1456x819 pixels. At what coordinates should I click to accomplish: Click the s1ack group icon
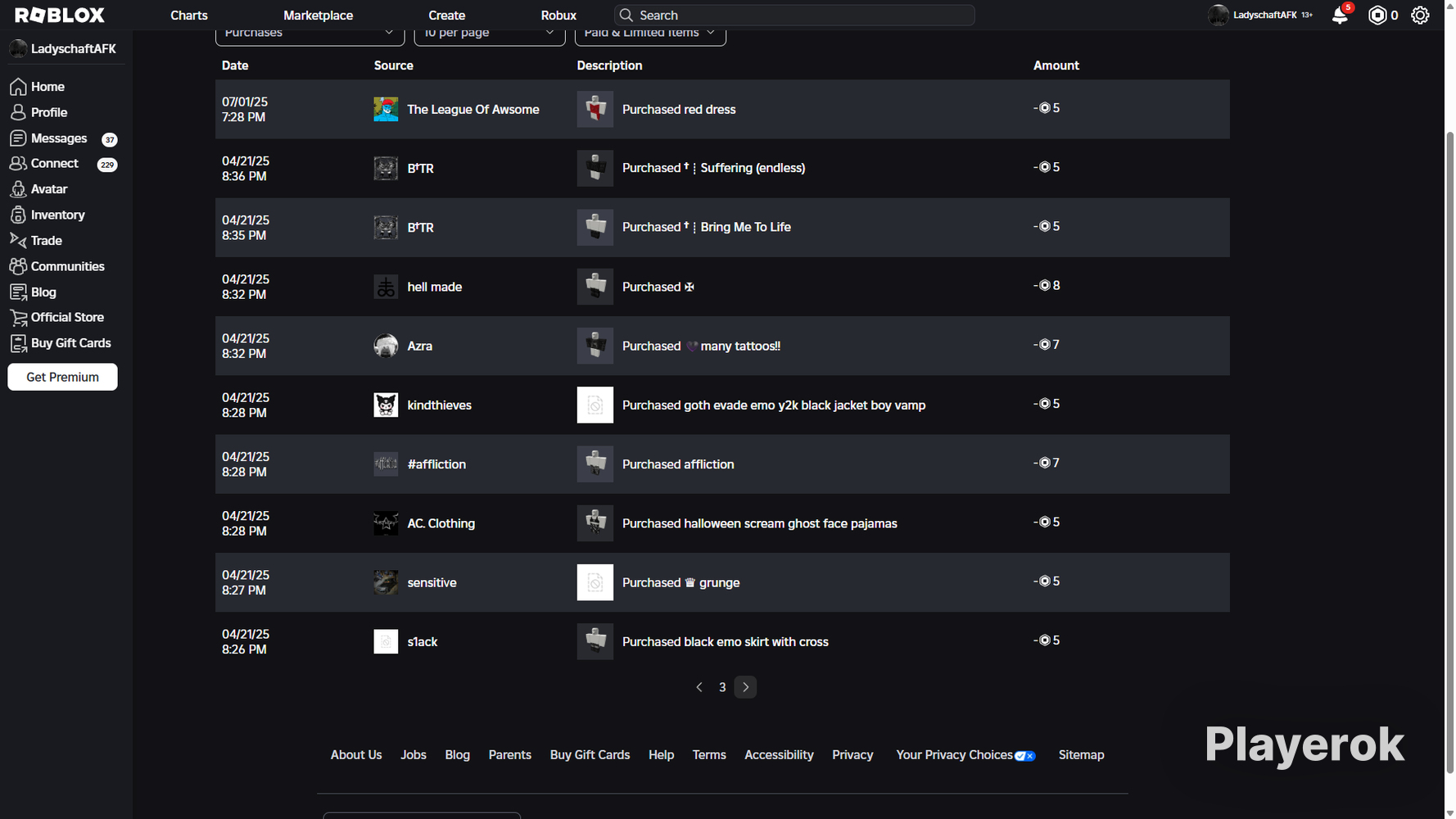(386, 641)
